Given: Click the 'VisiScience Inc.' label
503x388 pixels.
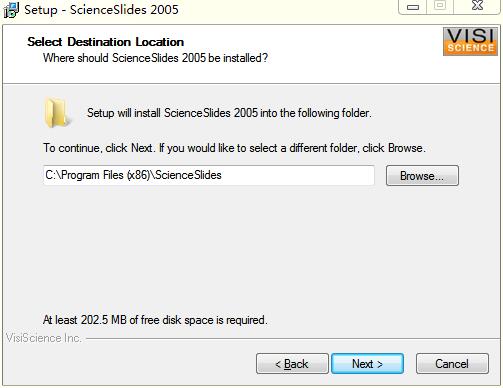Looking at the screenshot, I should (x=44, y=338).
